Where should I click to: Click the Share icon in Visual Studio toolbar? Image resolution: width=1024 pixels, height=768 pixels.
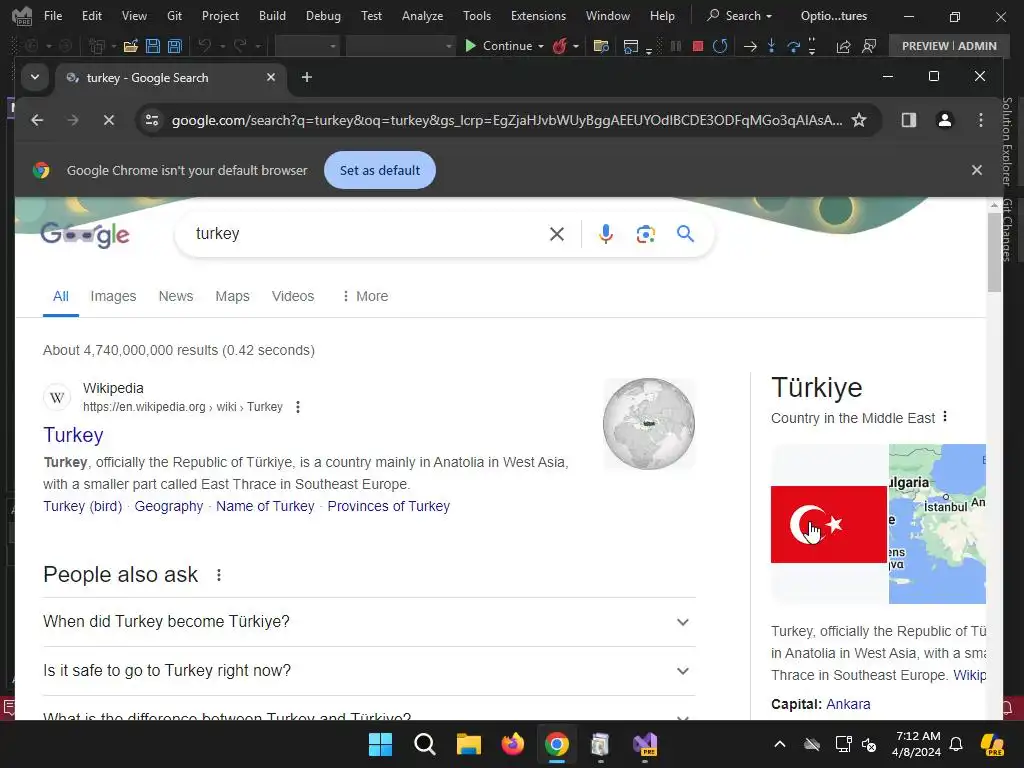[843, 46]
